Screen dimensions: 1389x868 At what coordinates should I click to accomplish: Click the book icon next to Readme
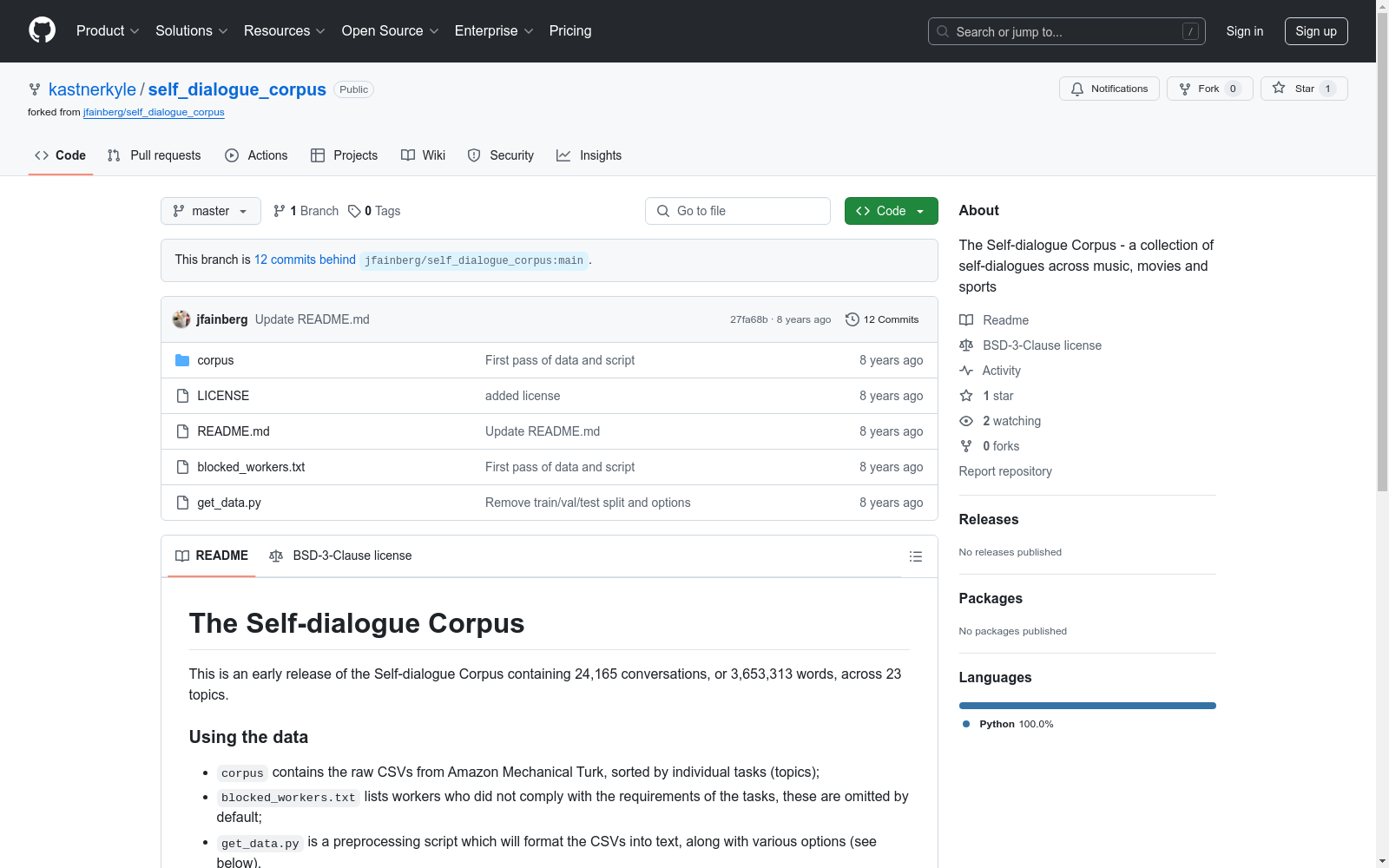coord(966,320)
